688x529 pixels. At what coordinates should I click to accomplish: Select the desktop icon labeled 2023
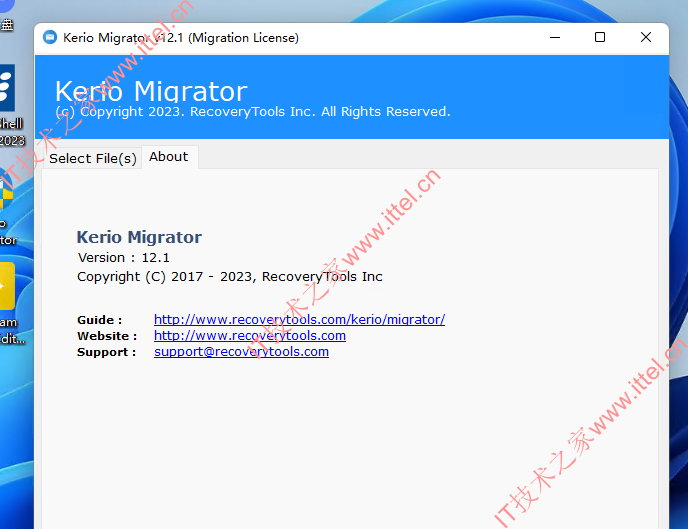click(9, 105)
